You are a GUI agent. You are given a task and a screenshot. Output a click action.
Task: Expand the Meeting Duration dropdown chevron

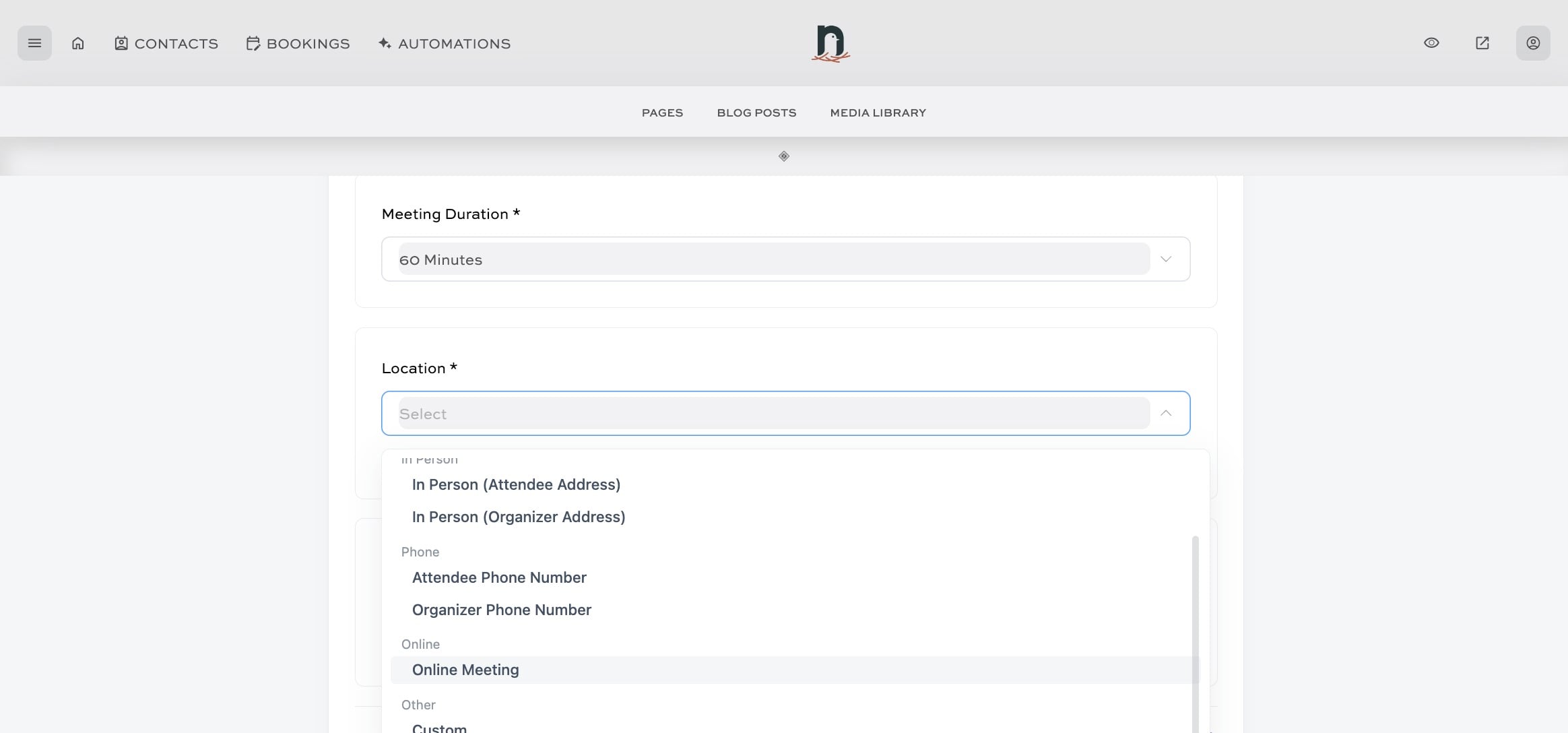pos(1165,259)
